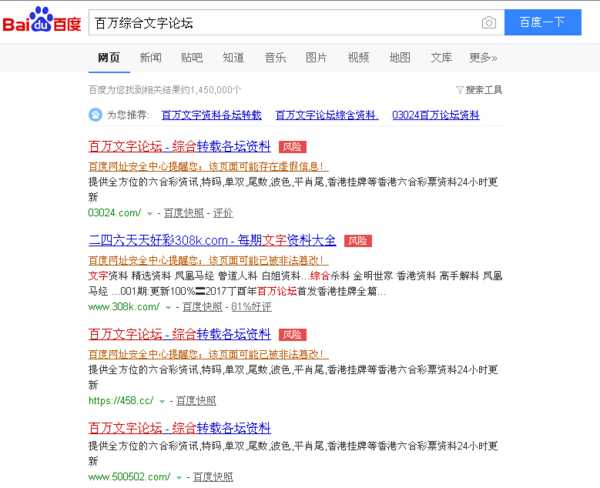Open suggestion 百万文字资料各坛转载
The width and height of the screenshot is (600, 488).
pyautogui.click(x=212, y=115)
